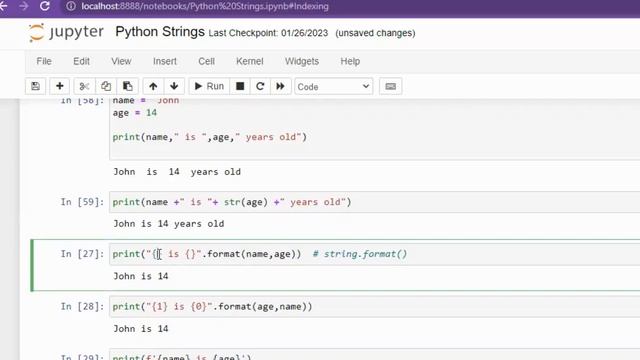Interrupt the kernel with the stop icon
Screen dimensions: 640x360
point(240,86)
